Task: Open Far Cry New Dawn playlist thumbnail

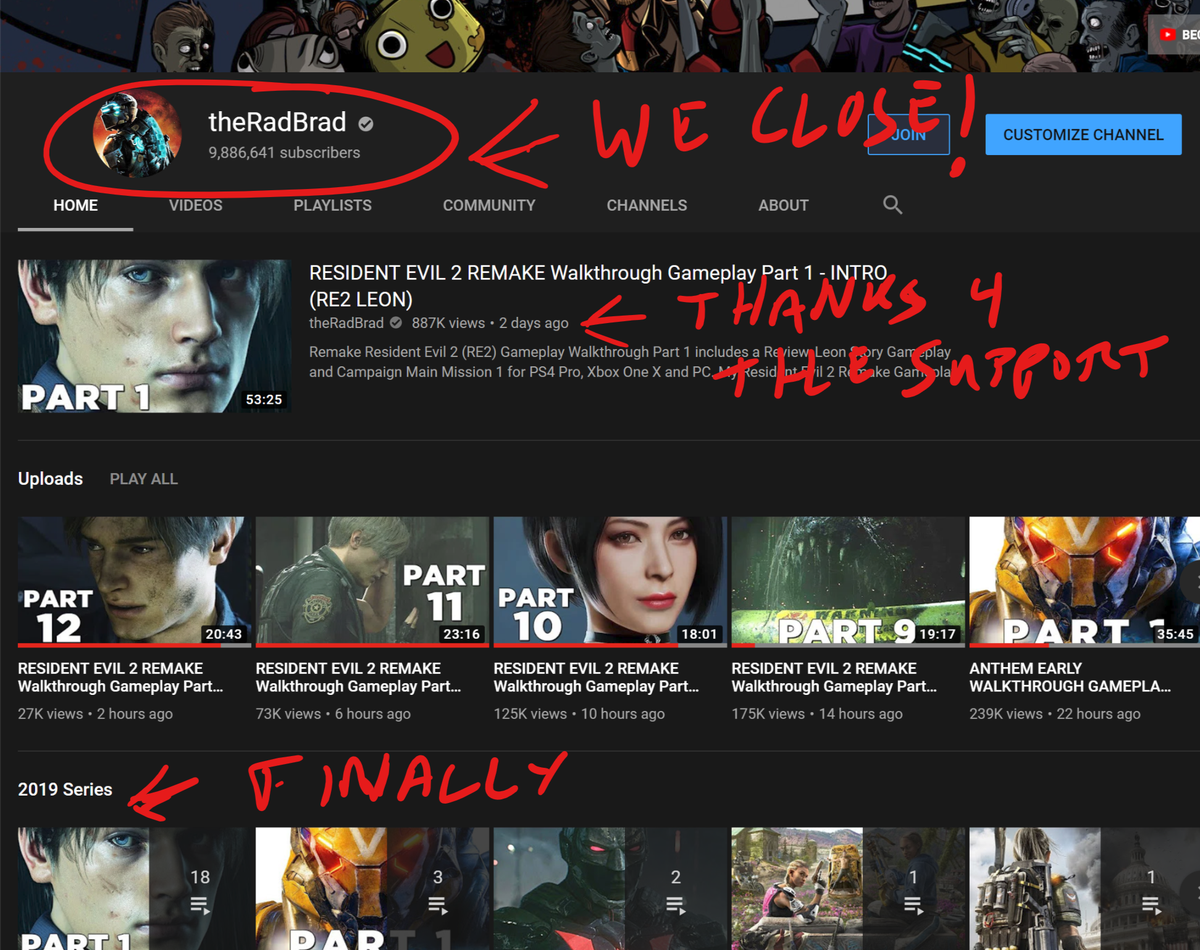Action: [848, 888]
